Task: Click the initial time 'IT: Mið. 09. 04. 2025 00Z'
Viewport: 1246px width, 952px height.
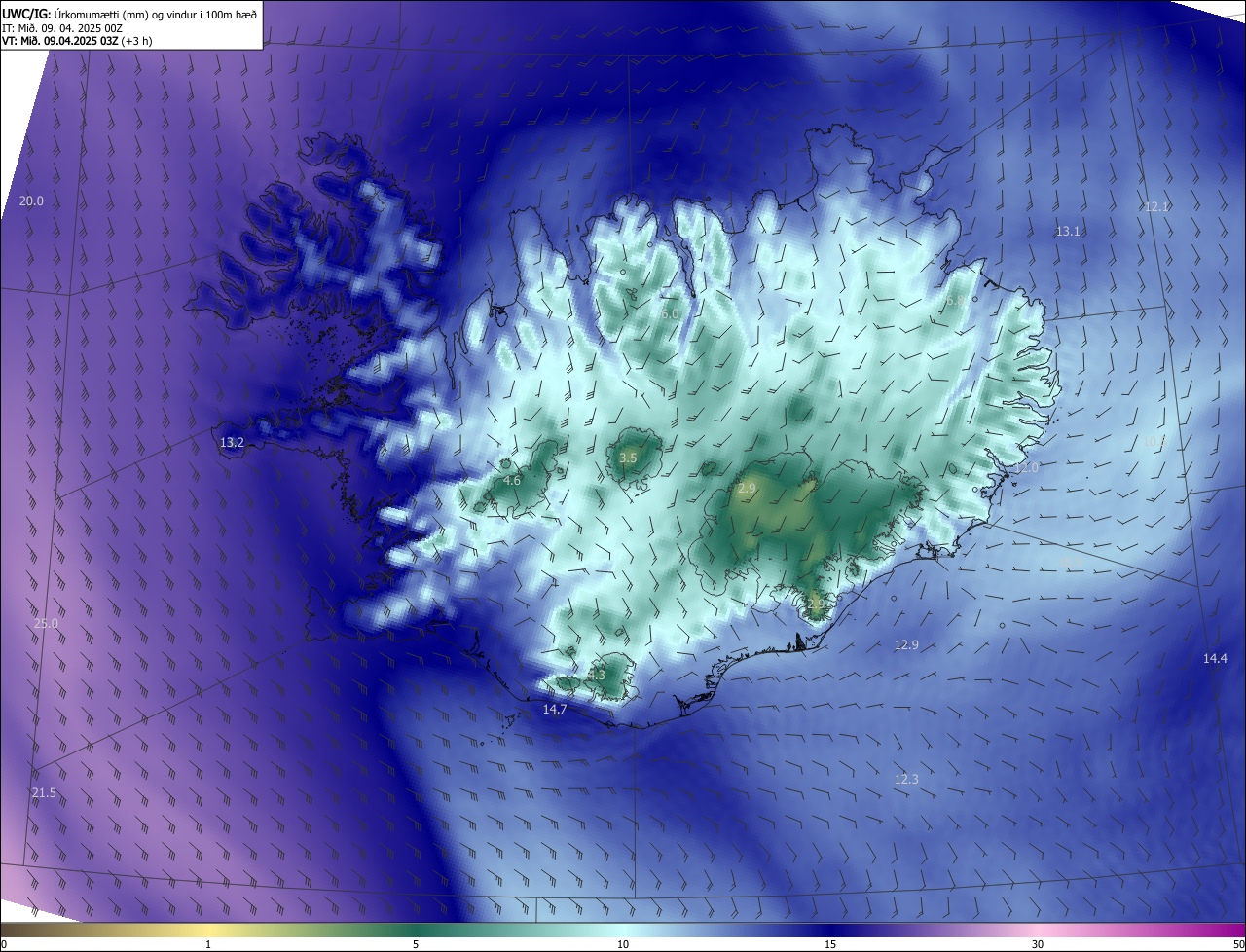Action: [x=62, y=28]
